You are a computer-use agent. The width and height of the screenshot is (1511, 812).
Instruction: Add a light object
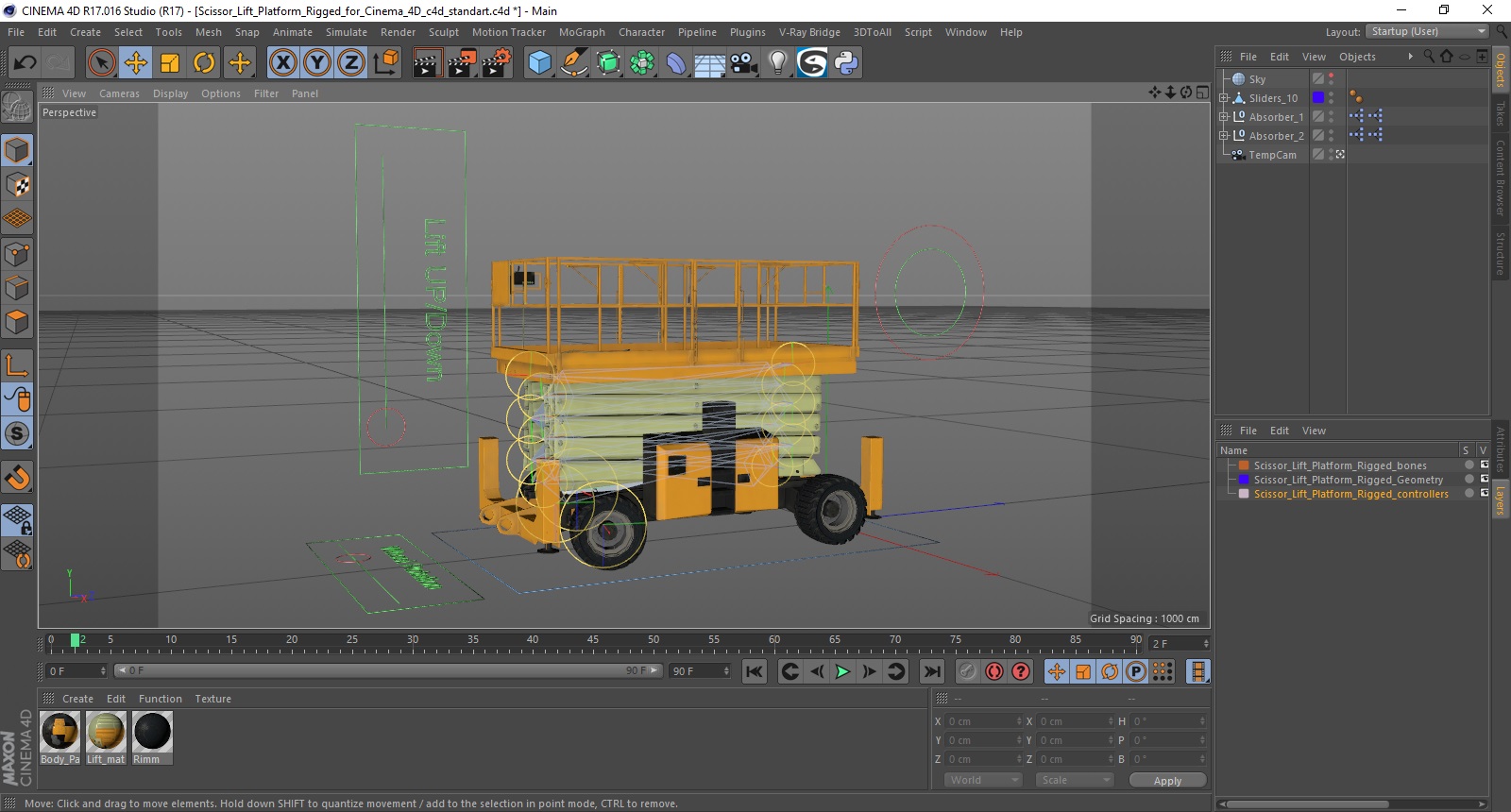pos(778,63)
